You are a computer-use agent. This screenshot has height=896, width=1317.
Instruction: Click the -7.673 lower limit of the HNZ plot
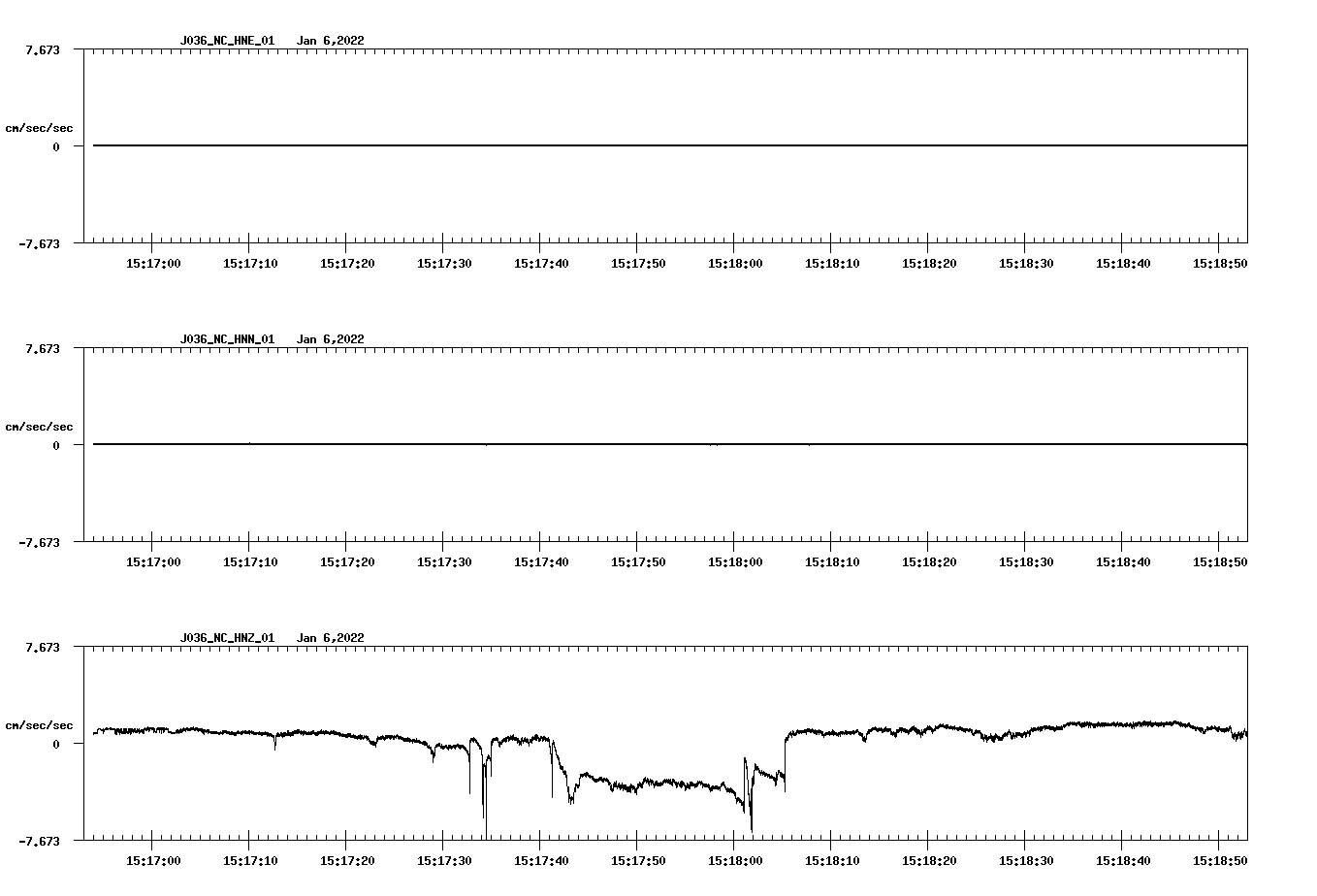[40, 841]
